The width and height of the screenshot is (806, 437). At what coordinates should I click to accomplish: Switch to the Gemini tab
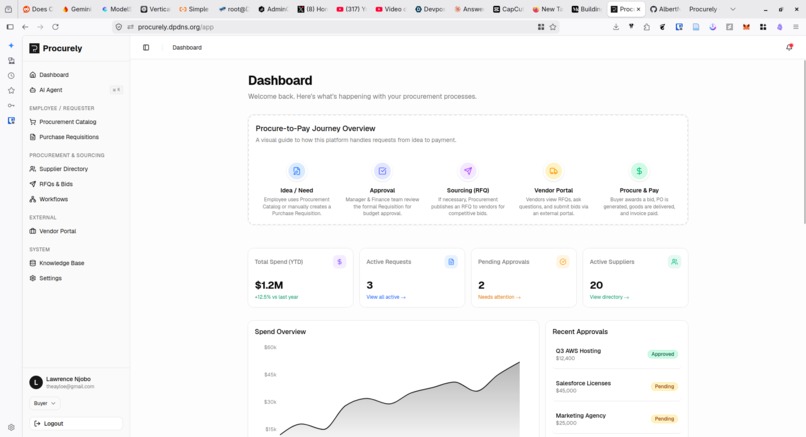77,9
